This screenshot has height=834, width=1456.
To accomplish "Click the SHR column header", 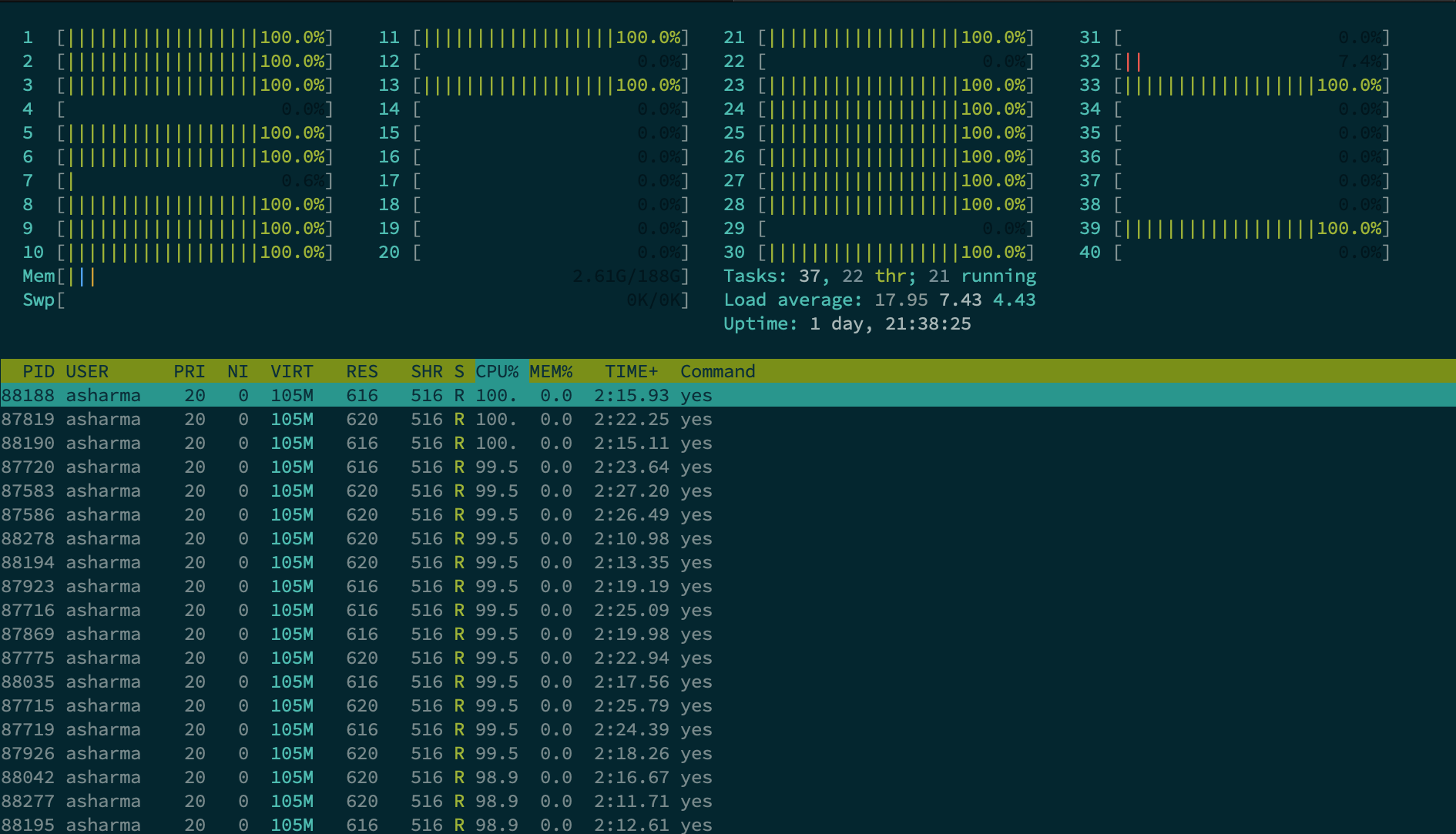I will [x=427, y=371].
